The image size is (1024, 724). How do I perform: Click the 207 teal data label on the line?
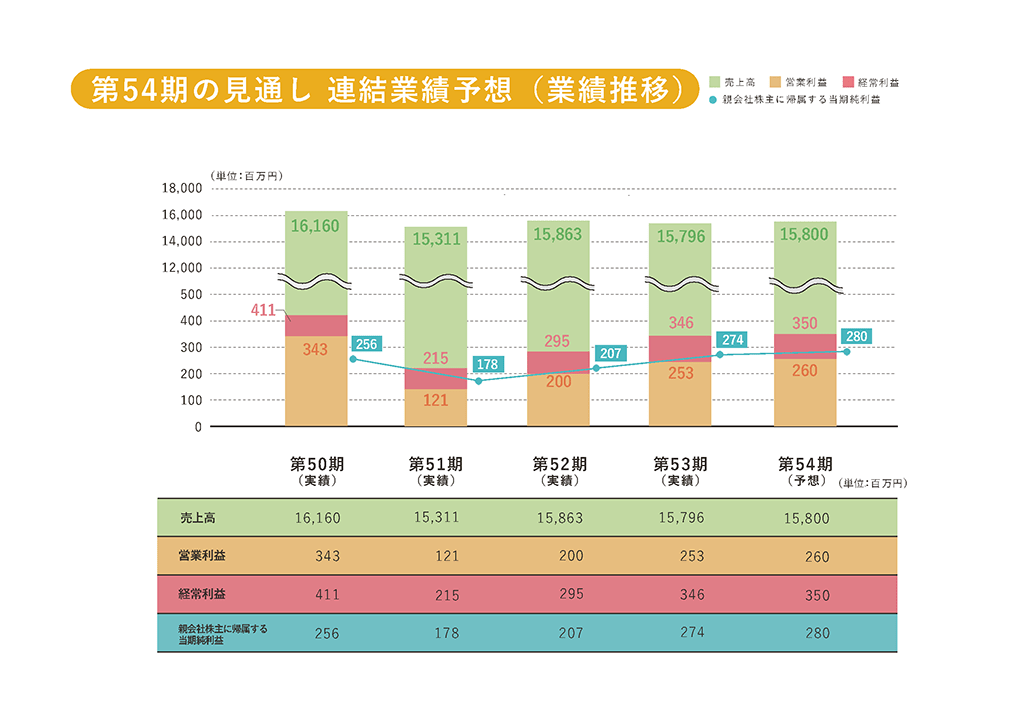(x=610, y=353)
